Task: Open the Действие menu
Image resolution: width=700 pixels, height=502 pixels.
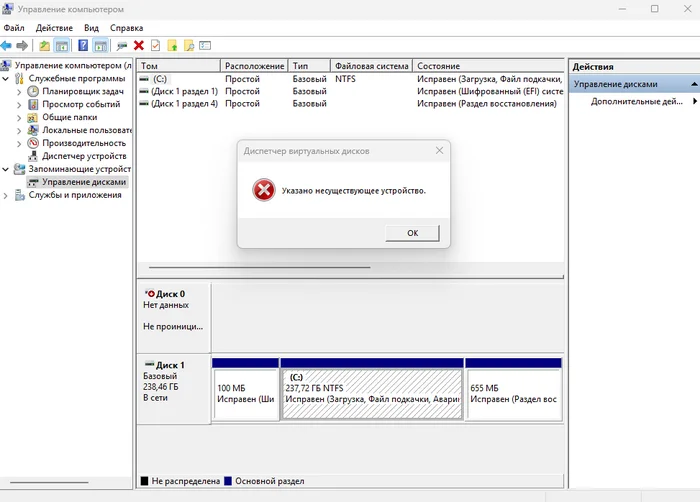Action: [54, 28]
